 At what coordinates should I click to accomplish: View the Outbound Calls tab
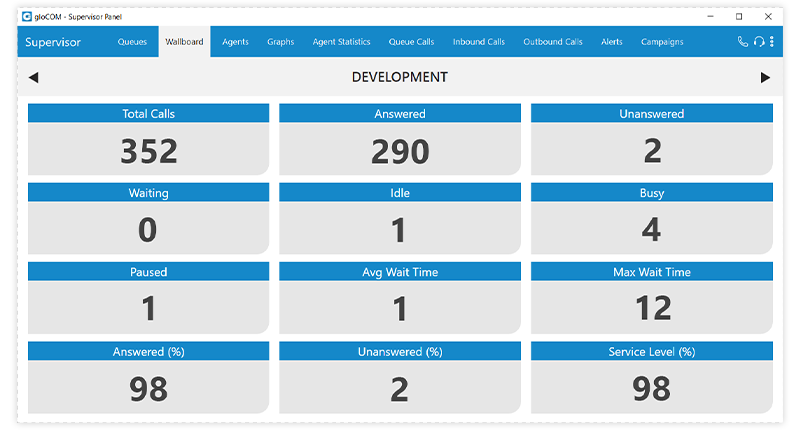point(552,42)
